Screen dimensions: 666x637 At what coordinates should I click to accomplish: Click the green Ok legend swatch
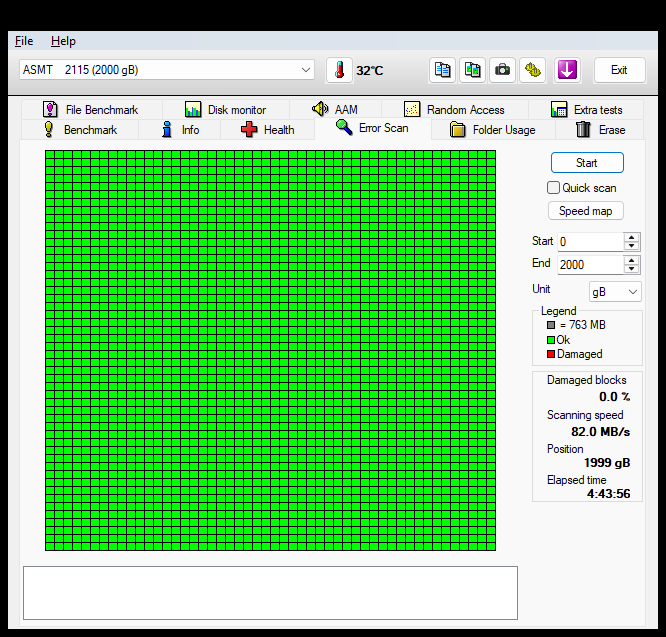551,340
